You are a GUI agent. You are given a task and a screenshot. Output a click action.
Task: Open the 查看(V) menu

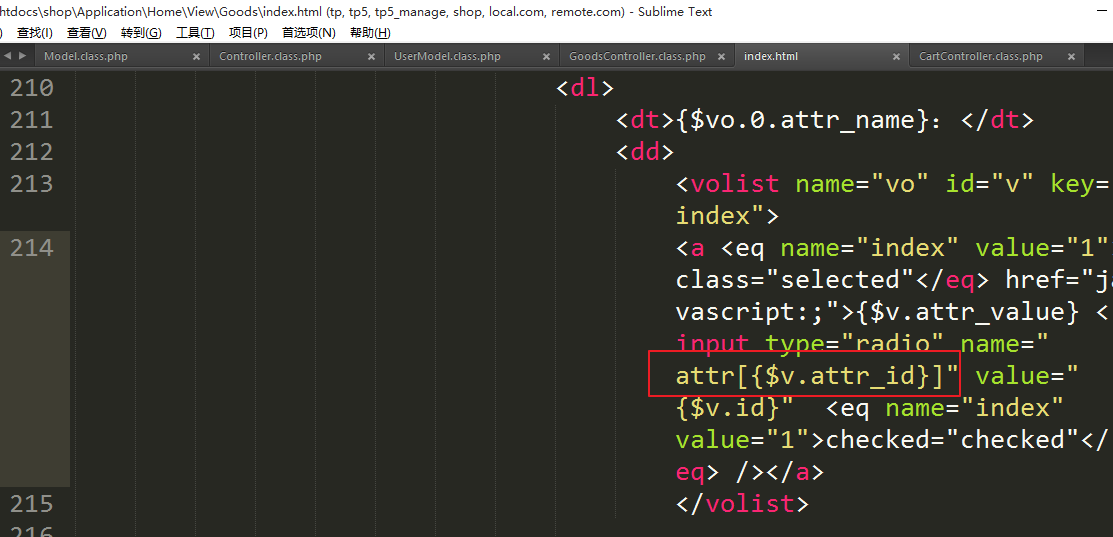coord(86,33)
